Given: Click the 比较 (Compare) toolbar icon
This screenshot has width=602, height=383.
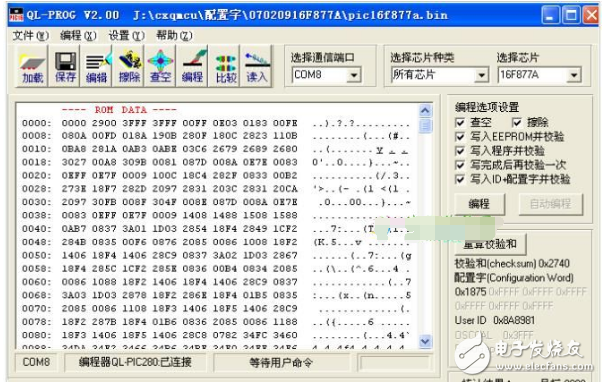Looking at the screenshot, I should point(225,66).
